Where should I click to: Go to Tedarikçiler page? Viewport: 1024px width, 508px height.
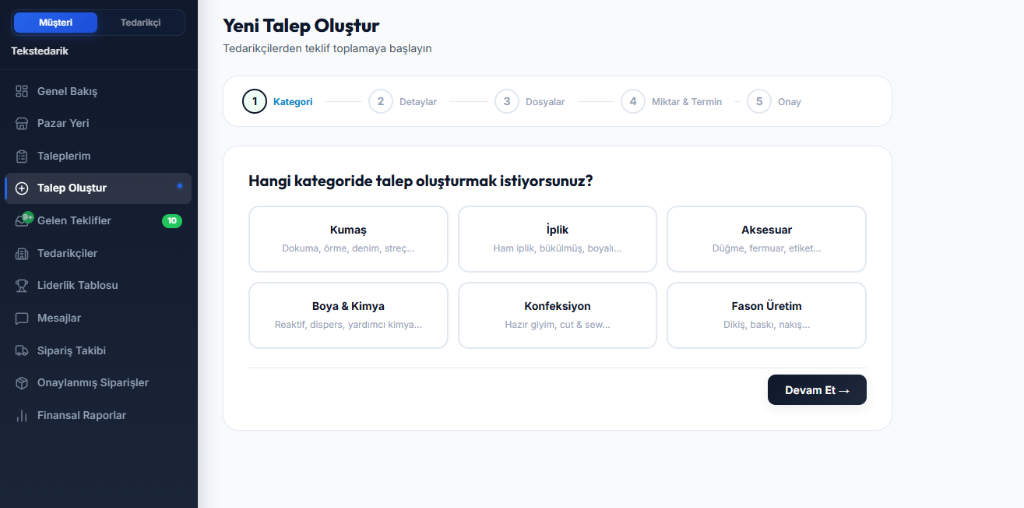pos(98,253)
